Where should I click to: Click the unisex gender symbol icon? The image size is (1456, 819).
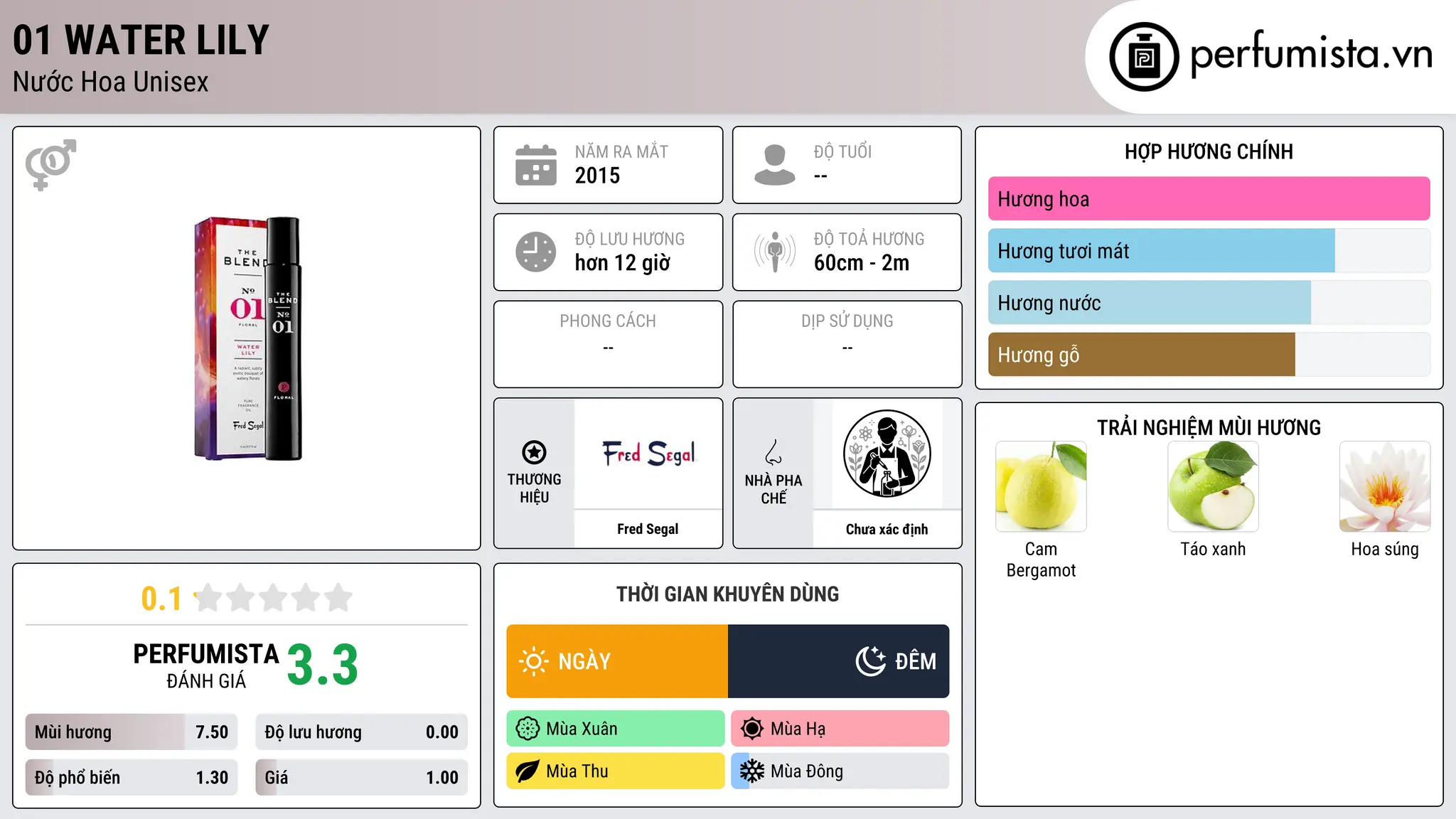pyautogui.click(x=50, y=165)
